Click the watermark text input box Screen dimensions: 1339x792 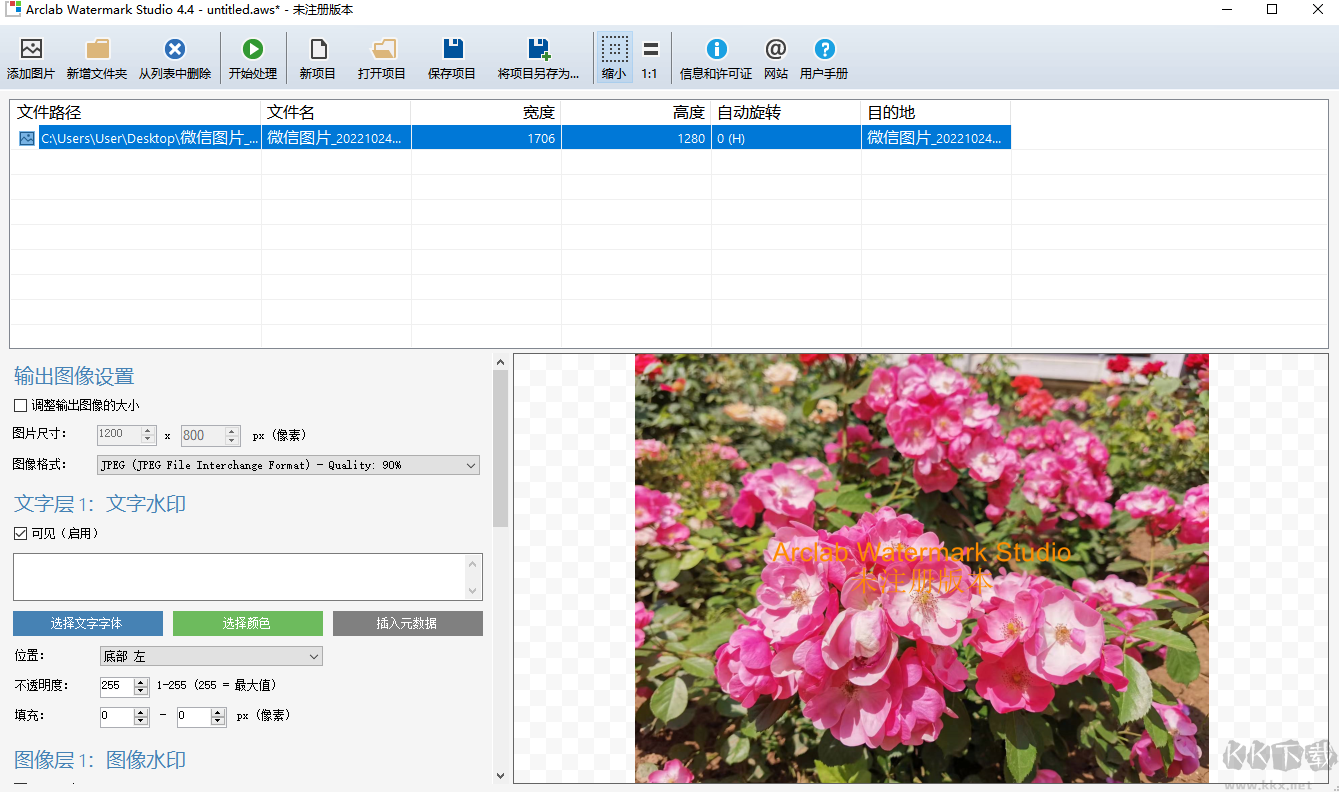240,577
